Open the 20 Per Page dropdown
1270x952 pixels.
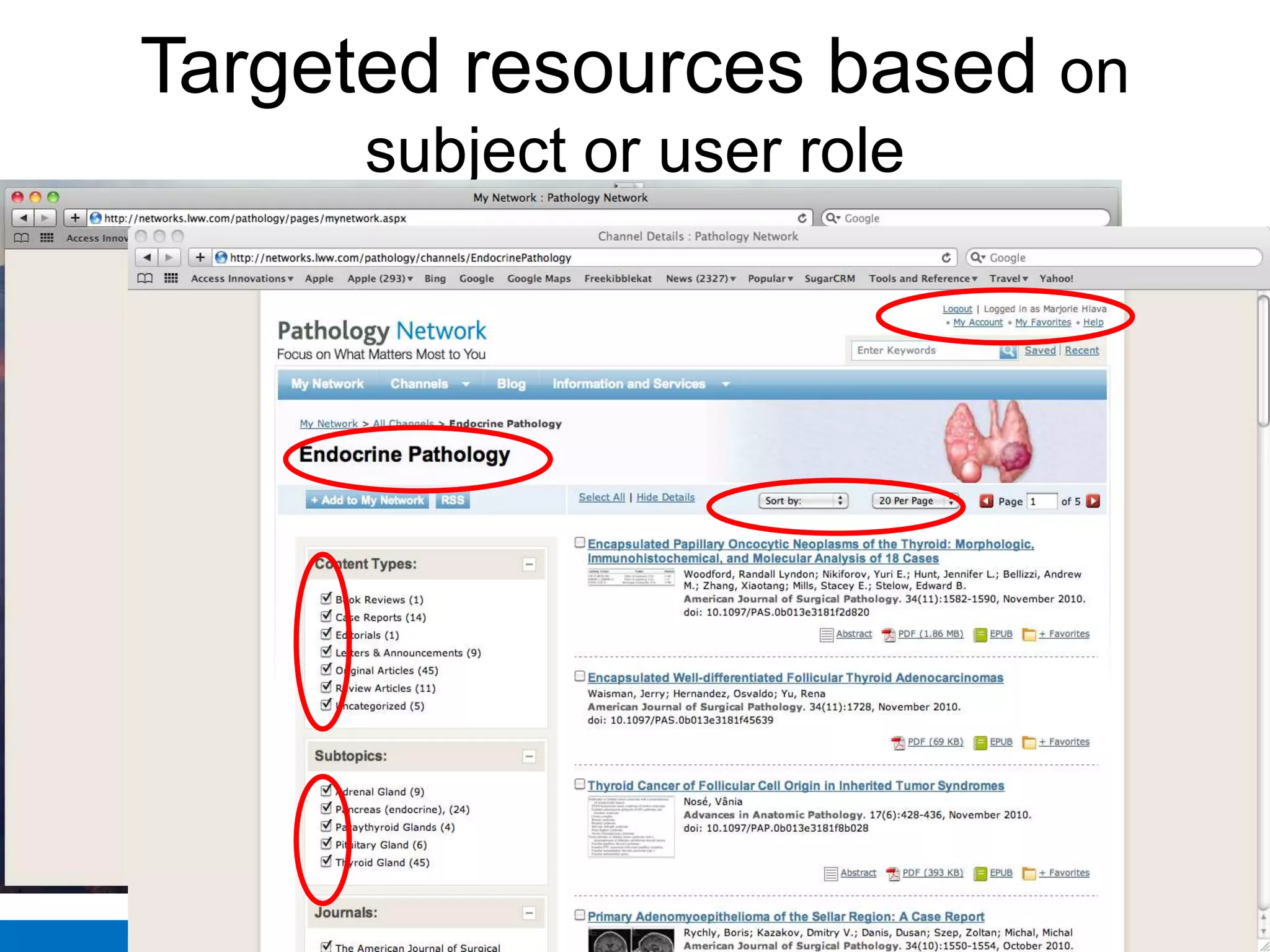tap(915, 501)
